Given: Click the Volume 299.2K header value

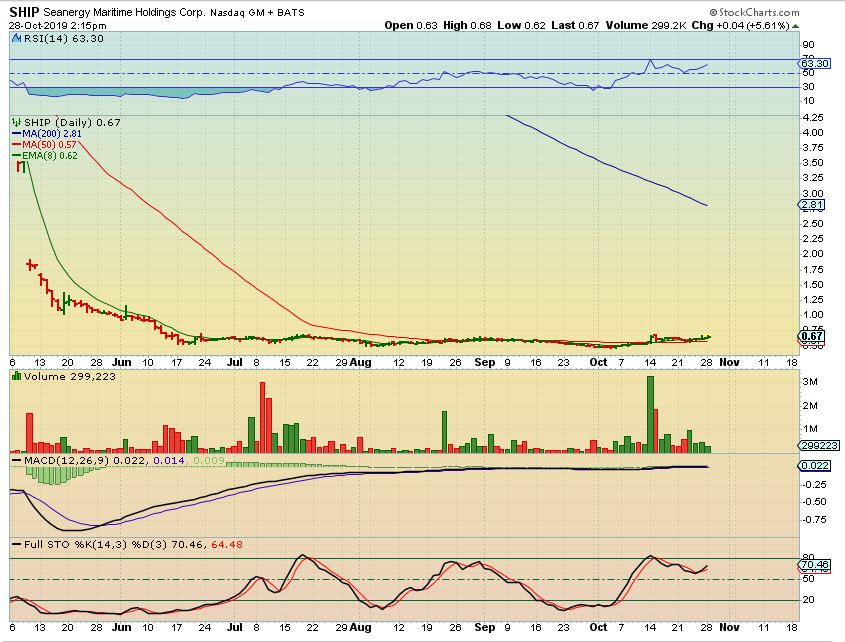Looking at the screenshot, I should (646, 25).
